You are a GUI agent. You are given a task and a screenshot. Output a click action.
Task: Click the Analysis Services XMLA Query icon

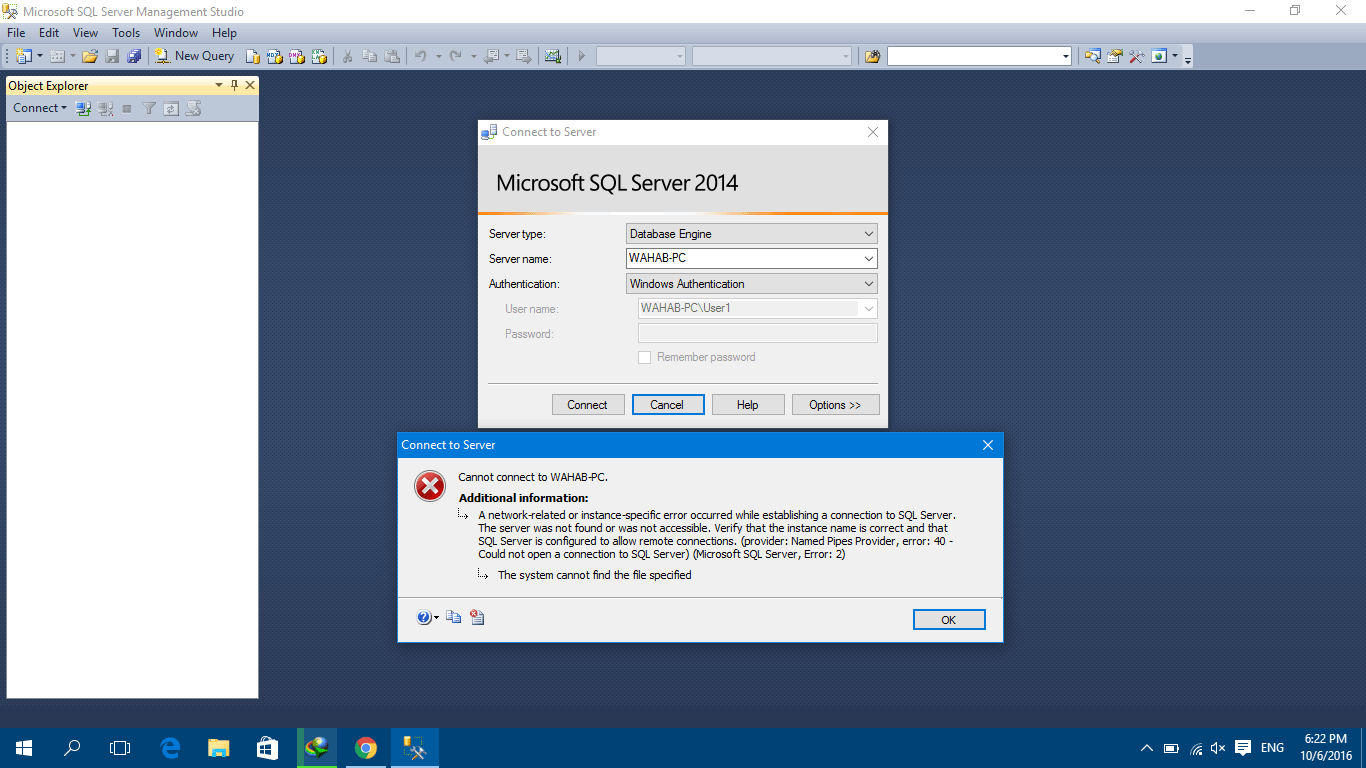[x=319, y=56]
